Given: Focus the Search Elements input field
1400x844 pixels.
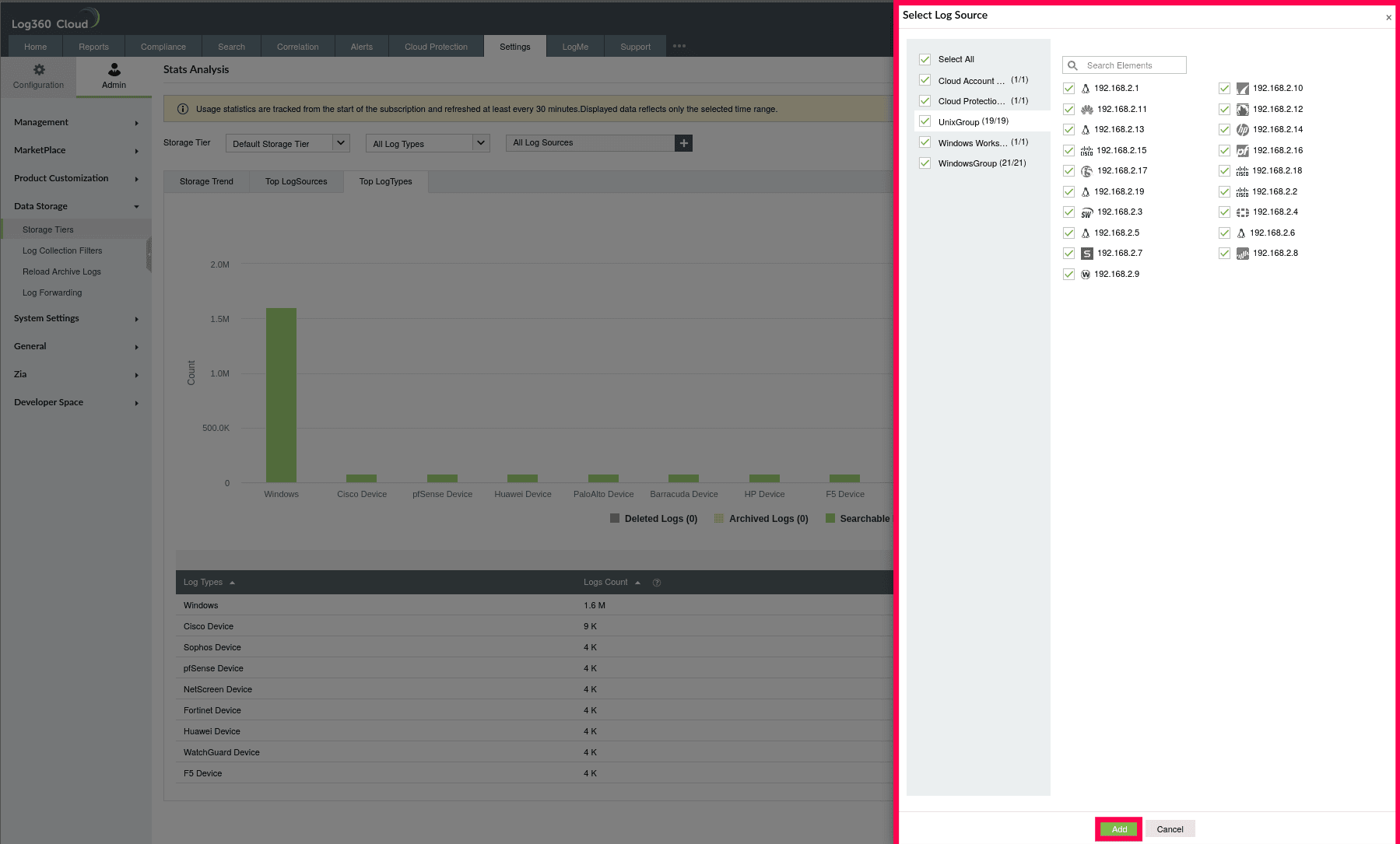Looking at the screenshot, I should [x=1125, y=65].
